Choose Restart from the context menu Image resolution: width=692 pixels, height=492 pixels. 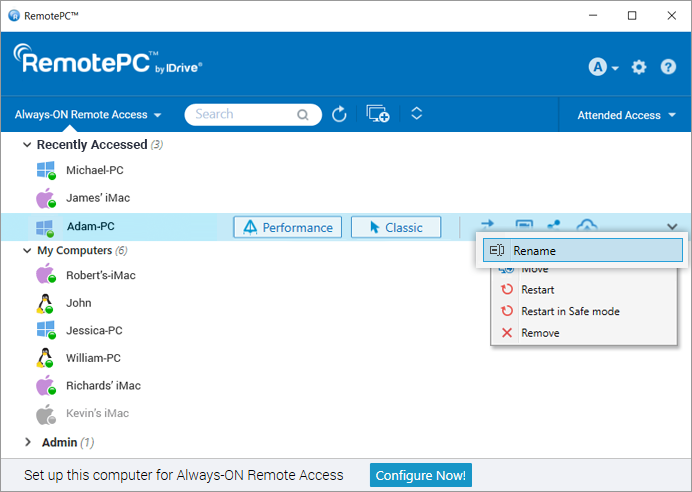point(583,289)
